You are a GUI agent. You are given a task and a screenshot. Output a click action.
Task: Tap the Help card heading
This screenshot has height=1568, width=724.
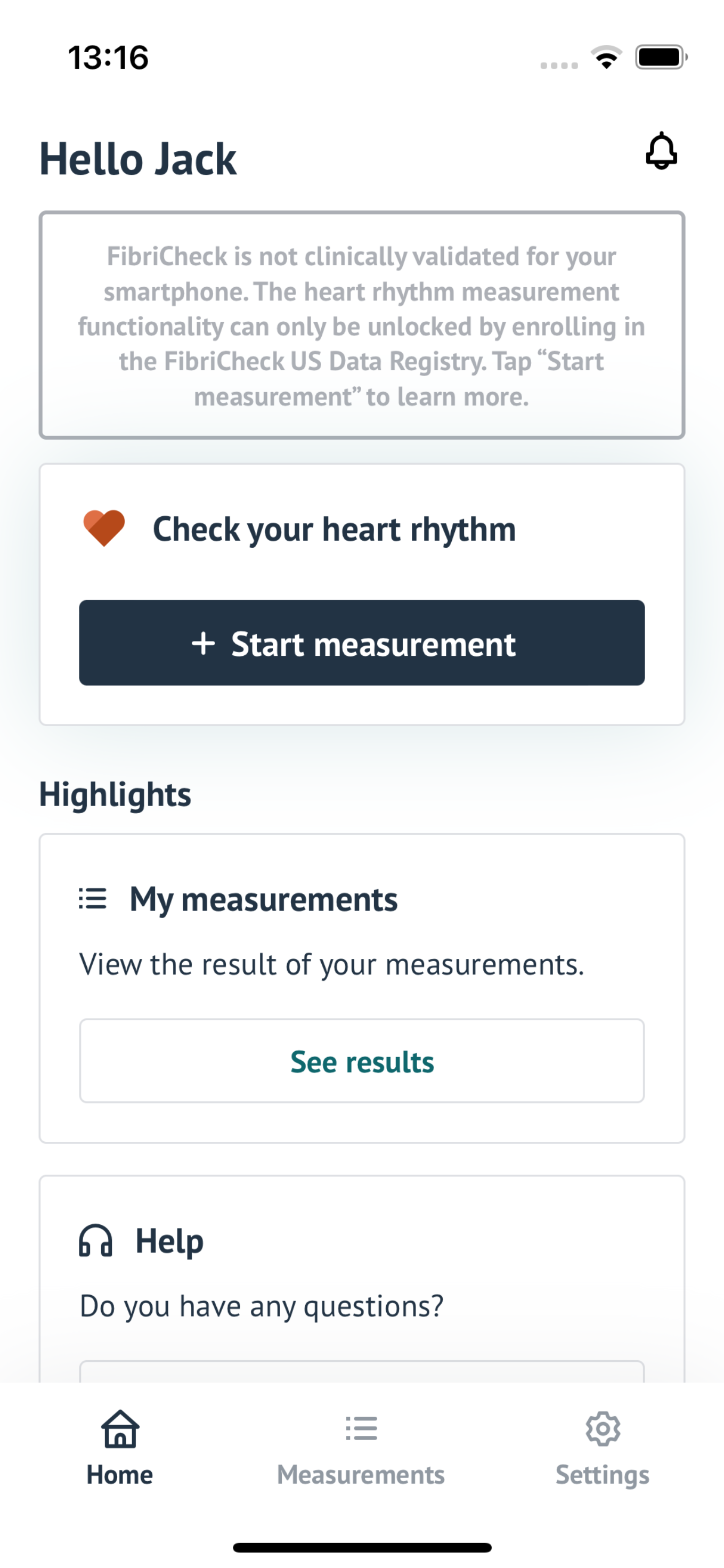169,1241
